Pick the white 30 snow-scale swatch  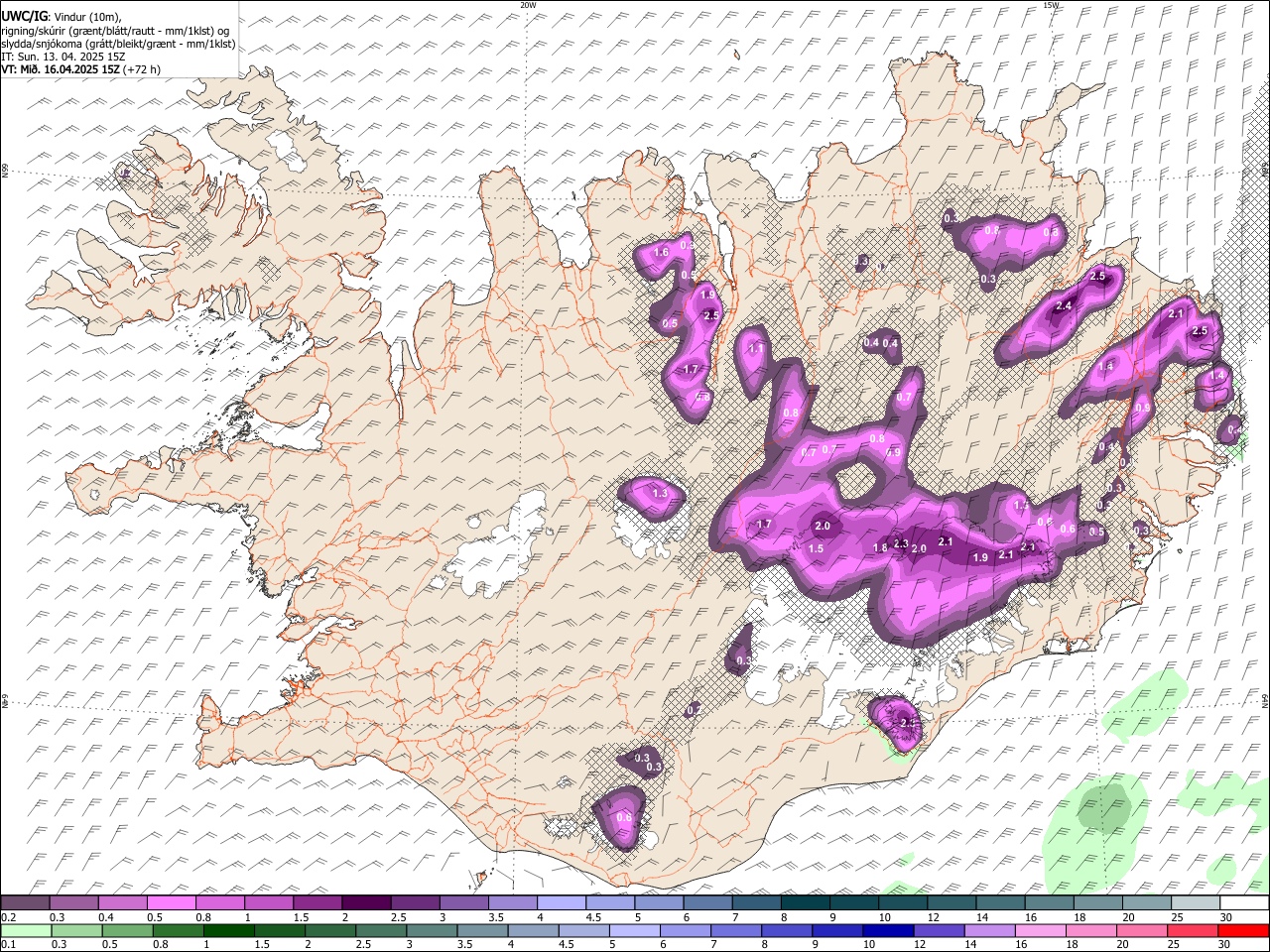click(x=1243, y=902)
